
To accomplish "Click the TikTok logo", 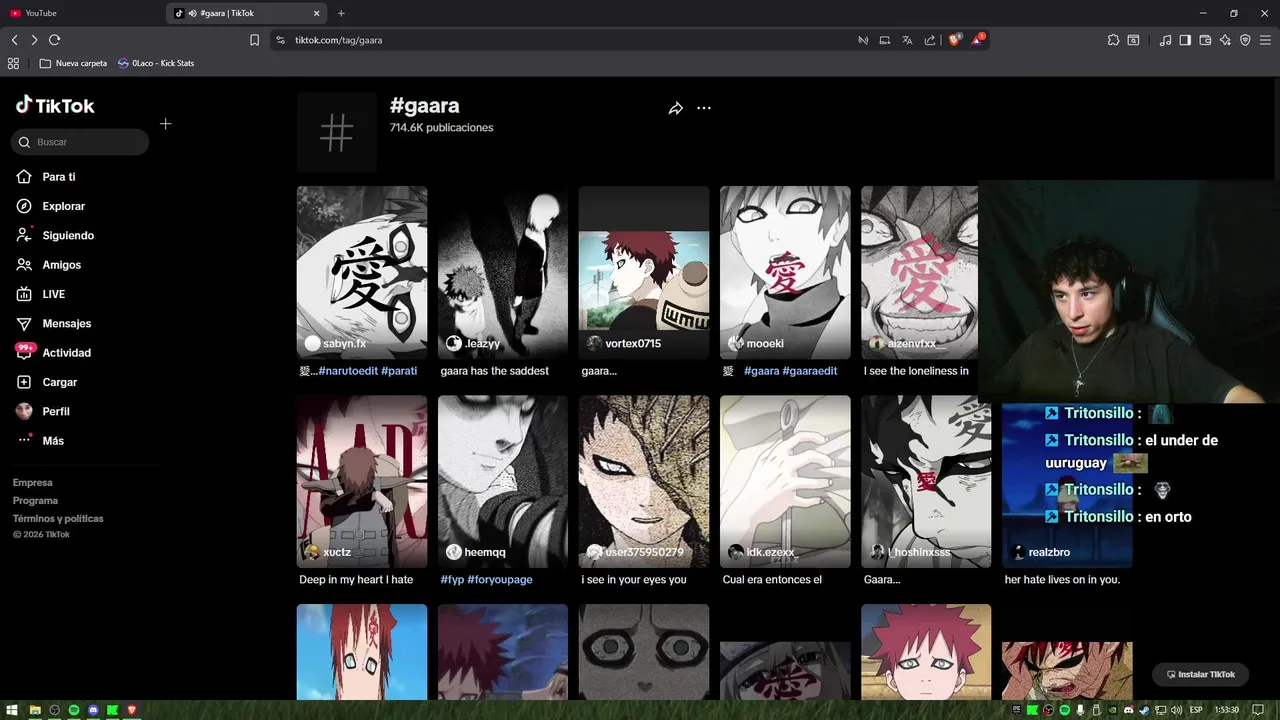I will click(x=55, y=105).
